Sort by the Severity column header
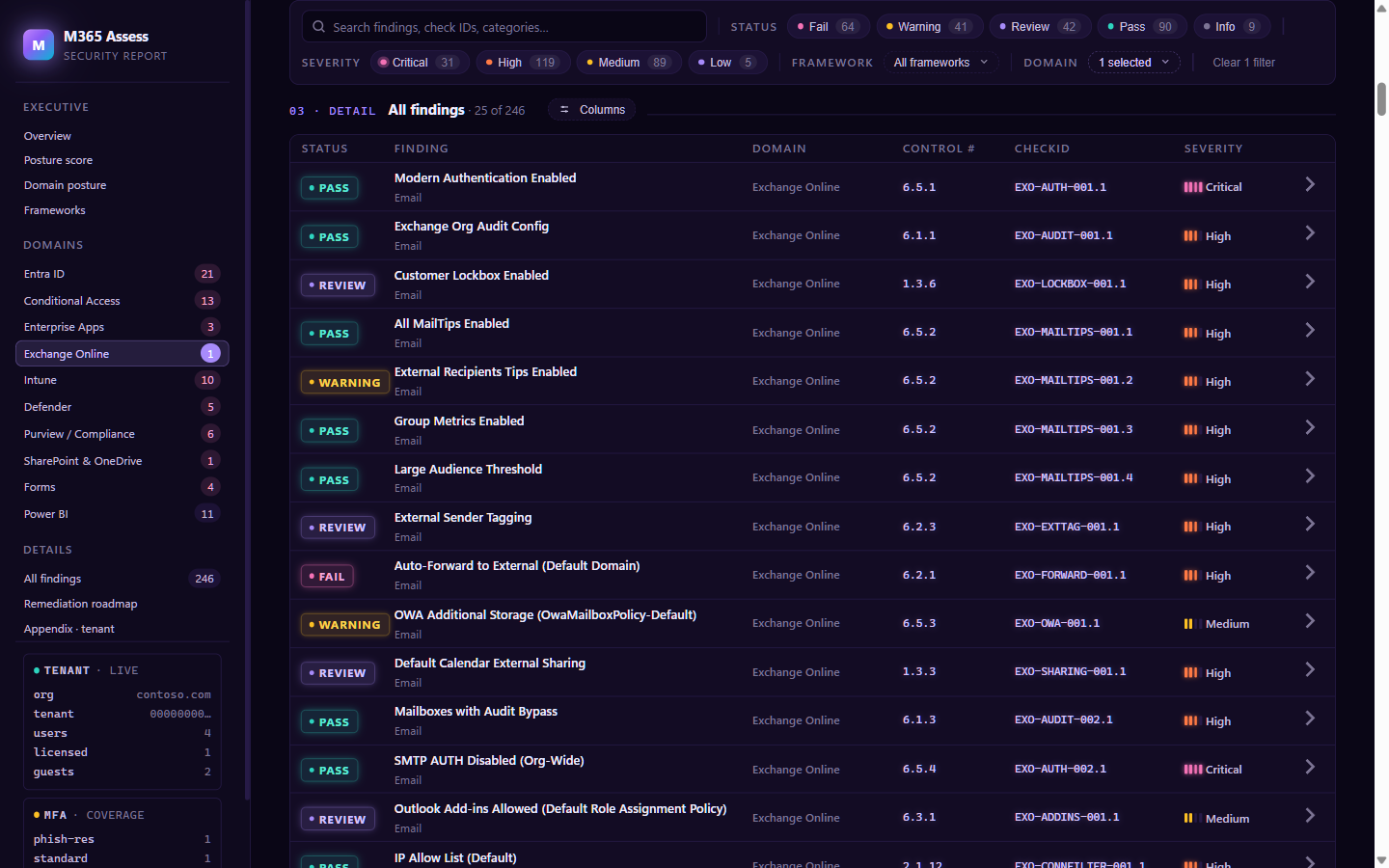 point(1213,149)
